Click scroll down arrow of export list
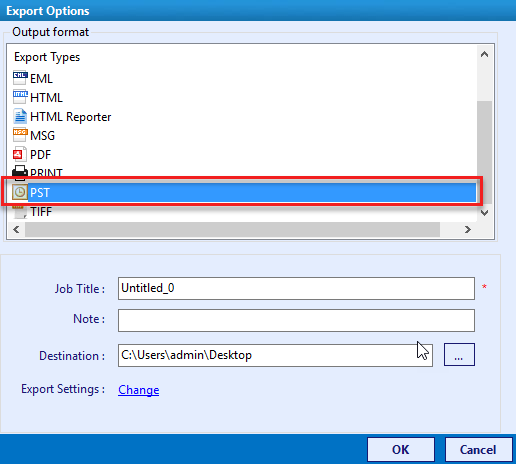Screen dimensions: 516x464 (484, 212)
